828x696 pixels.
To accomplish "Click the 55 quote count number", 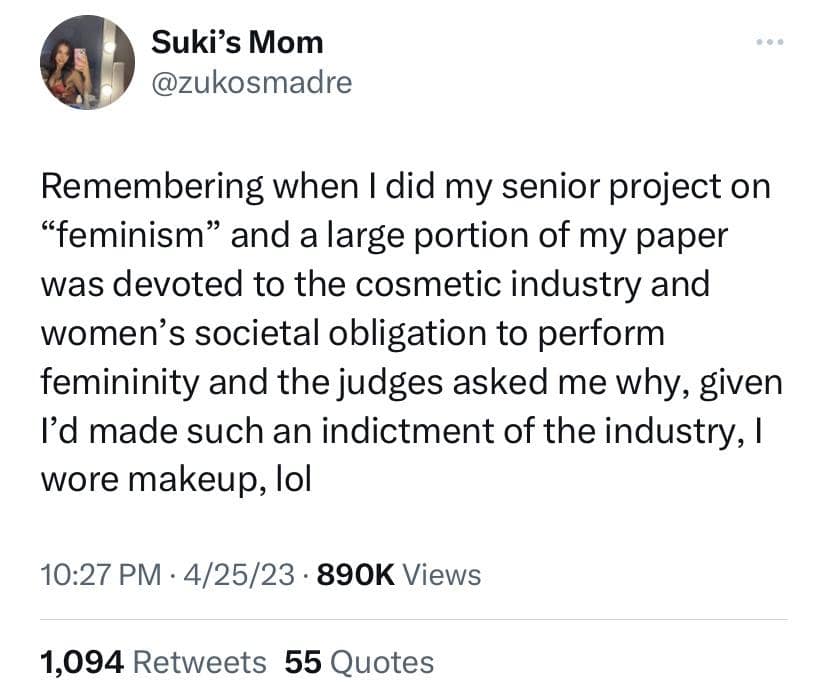I will point(302,661).
